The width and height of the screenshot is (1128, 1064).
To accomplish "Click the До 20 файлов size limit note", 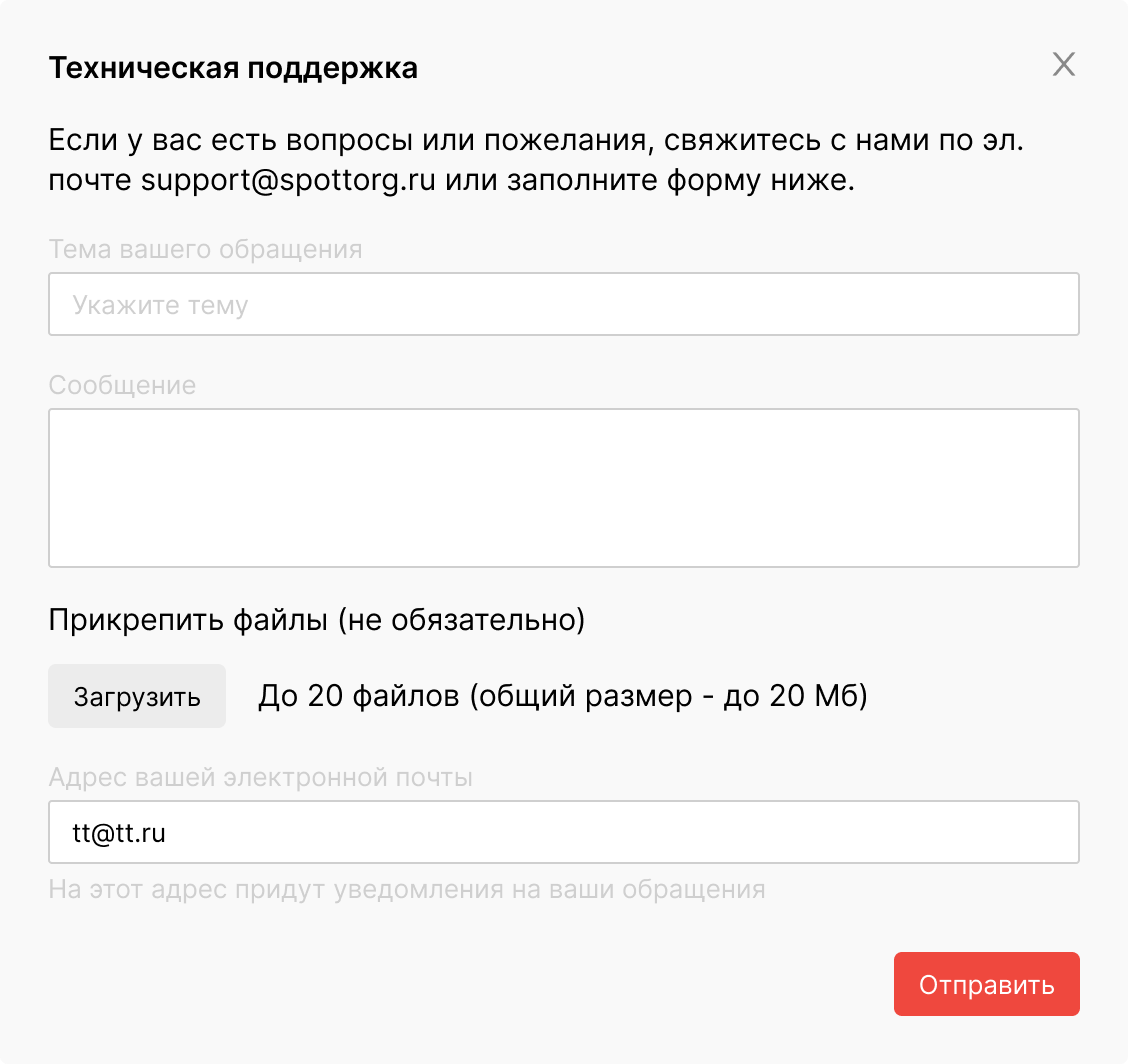I will (562, 696).
